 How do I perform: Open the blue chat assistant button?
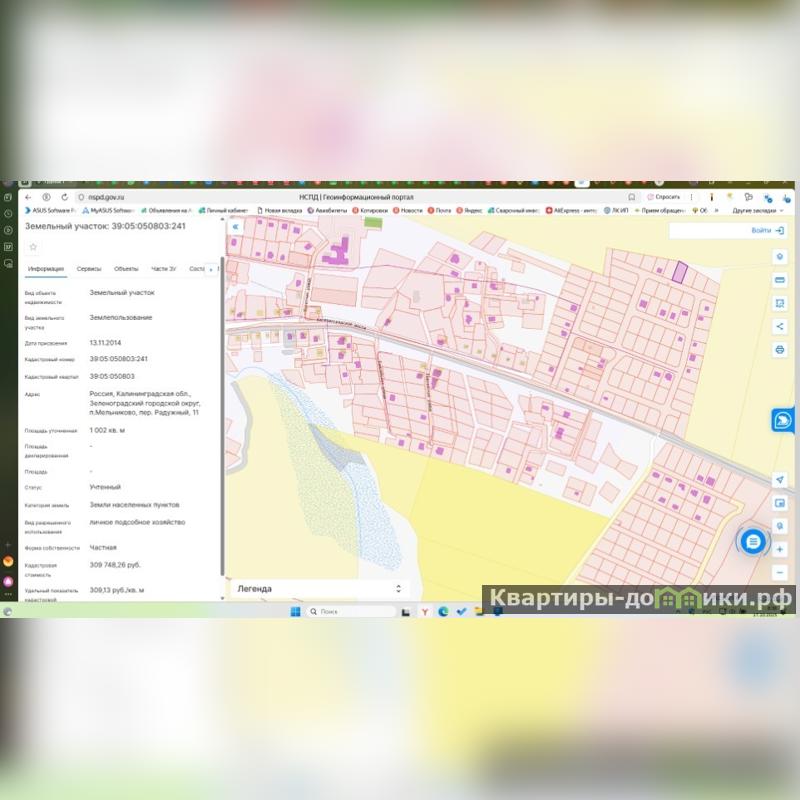pyautogui.click(x=754, y=541)
